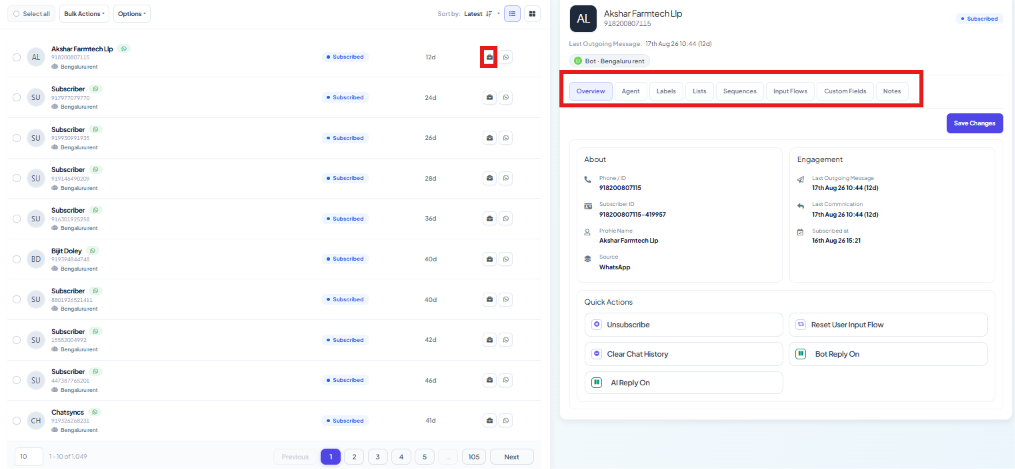Click the AL avatar in the detail panel header
The height and width of the screenshot is (469, 1015).
point(583,19)
